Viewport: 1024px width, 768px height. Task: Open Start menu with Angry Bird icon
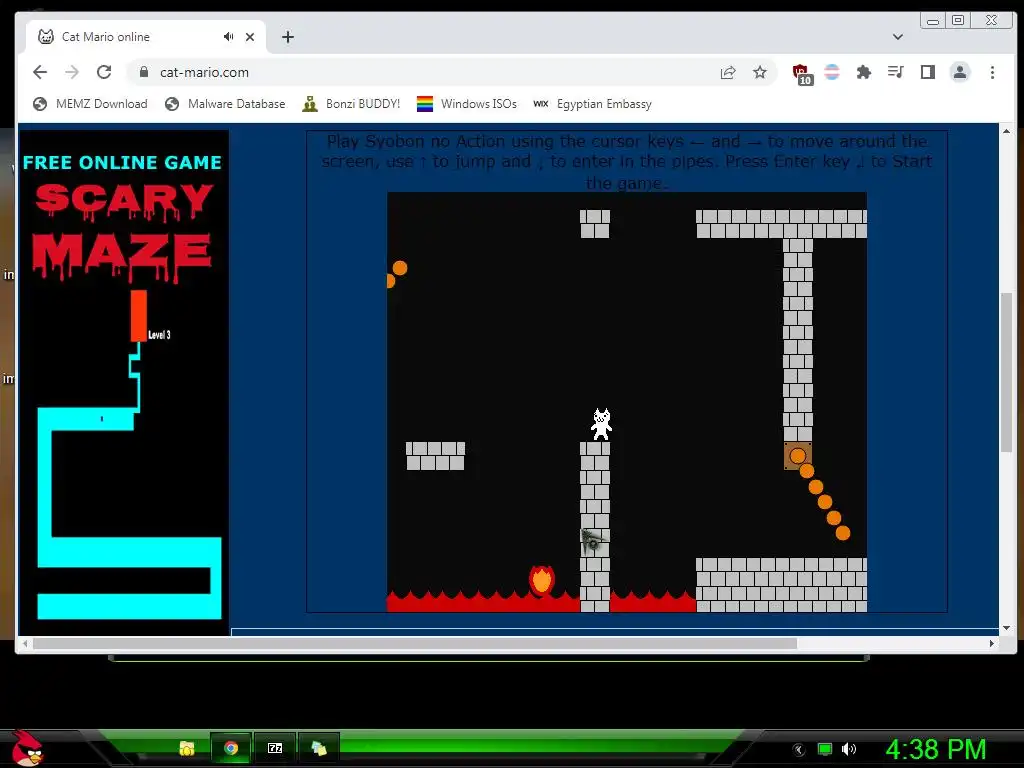tap(27, 748)
